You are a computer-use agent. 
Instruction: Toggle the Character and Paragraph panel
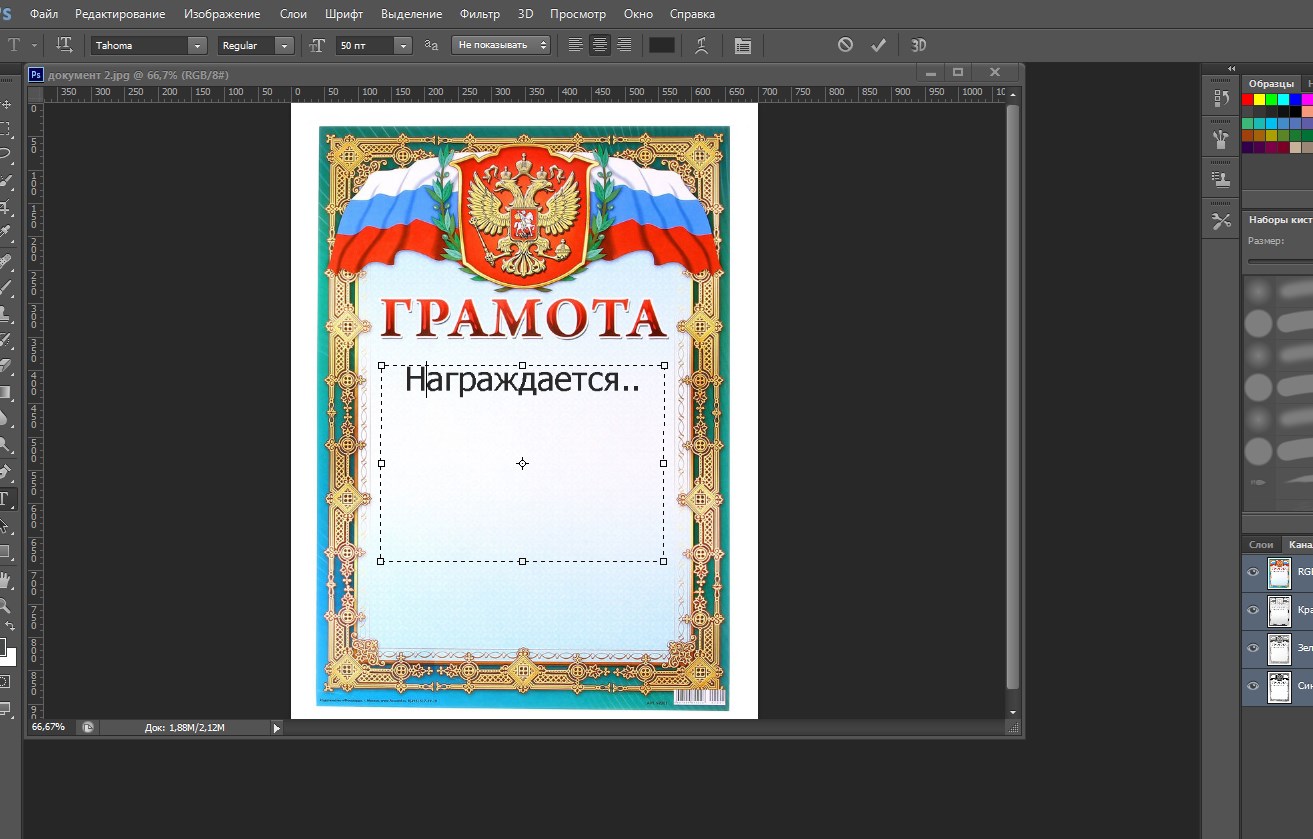click(742, 45)
